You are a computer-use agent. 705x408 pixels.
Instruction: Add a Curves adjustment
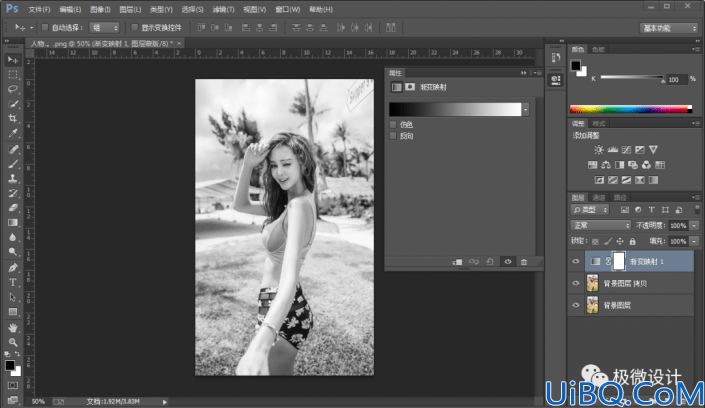click(x=626, y=150)
